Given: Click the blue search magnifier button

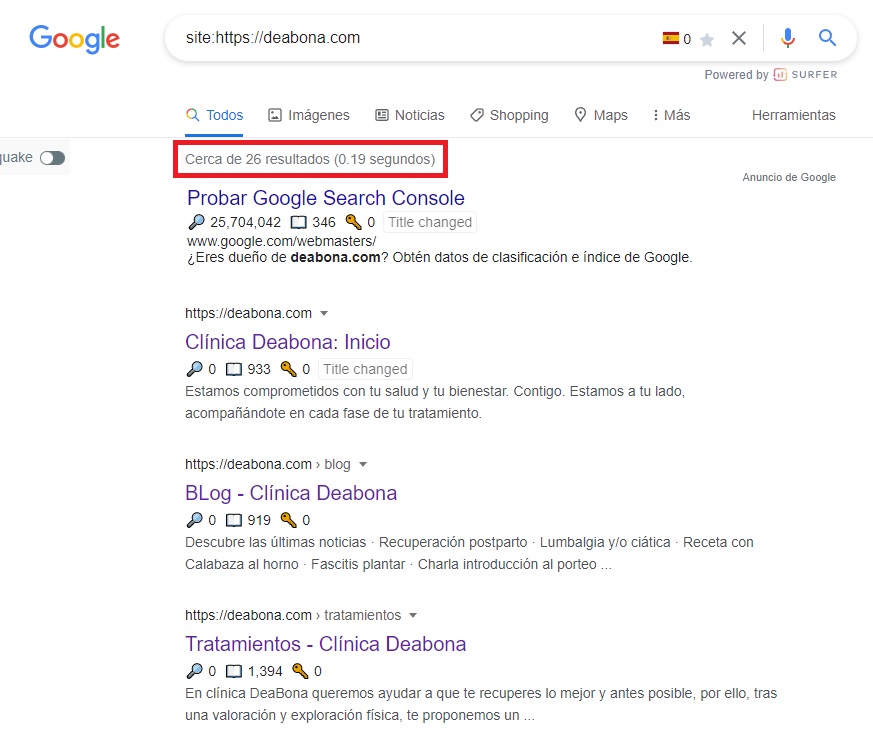Looking at the screenshot, I should pos(827,39).
